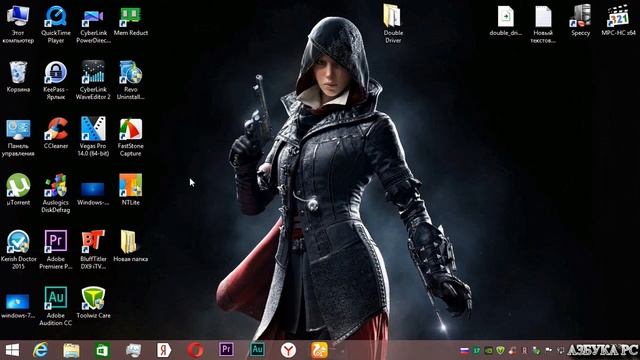Viewport: 640px width, 360px height.
Task: Select the FastStone Capture desktop icon
Action: point(131,137)
